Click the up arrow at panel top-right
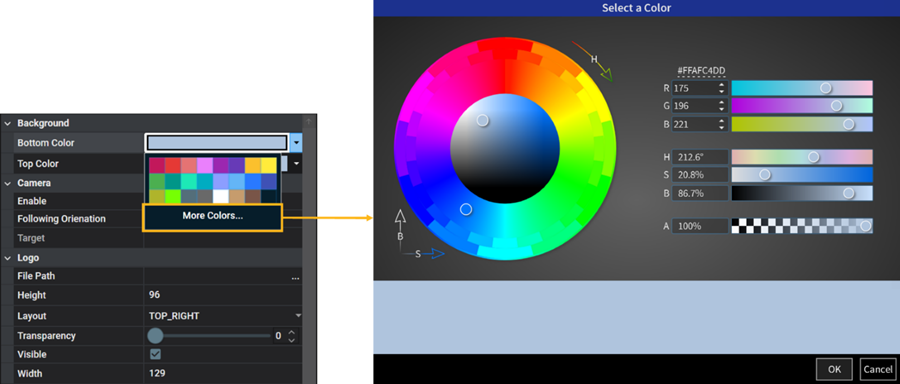Screen dimensions: 900x384 click(309, 121)
